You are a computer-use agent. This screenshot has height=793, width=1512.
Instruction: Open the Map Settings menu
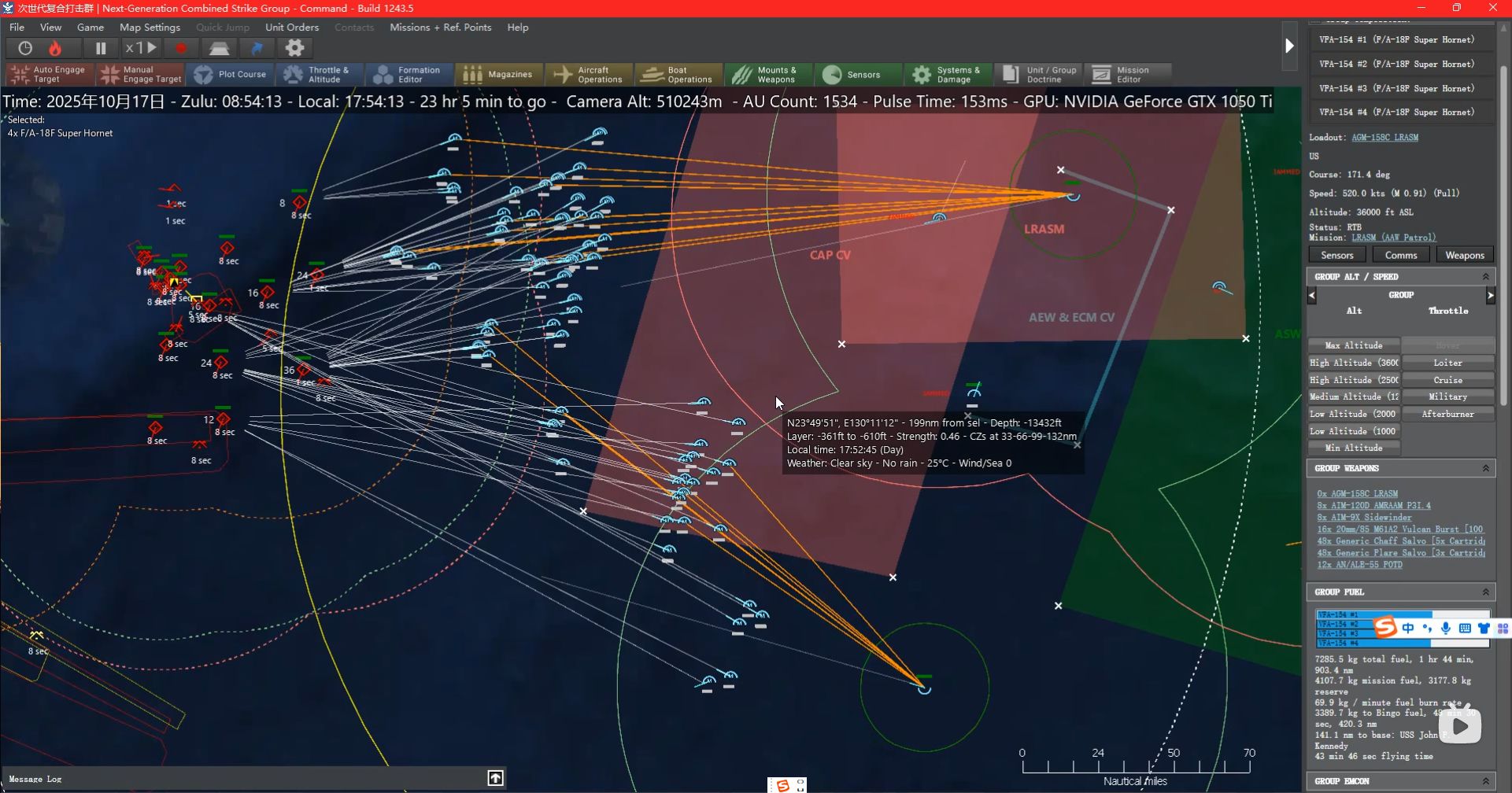pos(150,27)
